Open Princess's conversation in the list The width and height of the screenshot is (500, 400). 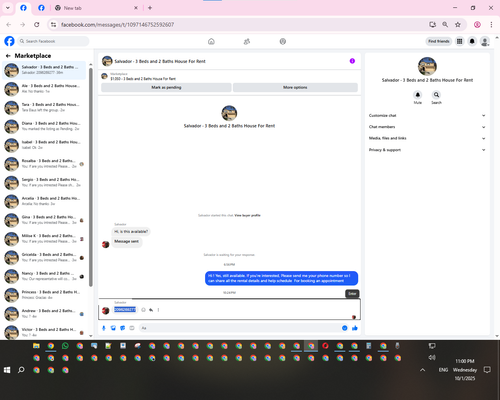pyautogui.click(x=44, y=295)
